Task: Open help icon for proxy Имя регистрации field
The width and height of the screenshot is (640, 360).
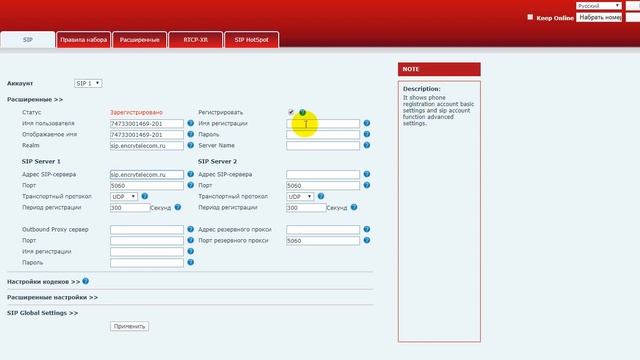Action: (x=191, y=251)
